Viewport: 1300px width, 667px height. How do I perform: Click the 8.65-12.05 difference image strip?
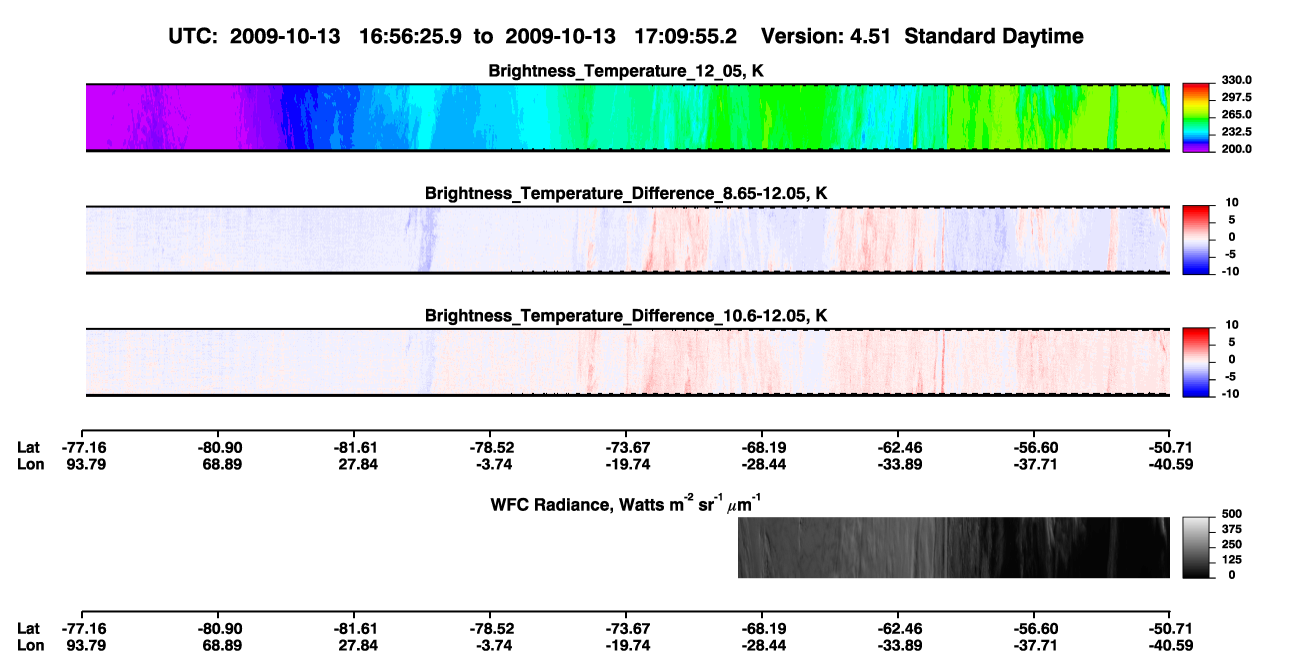tap(627, 239)
